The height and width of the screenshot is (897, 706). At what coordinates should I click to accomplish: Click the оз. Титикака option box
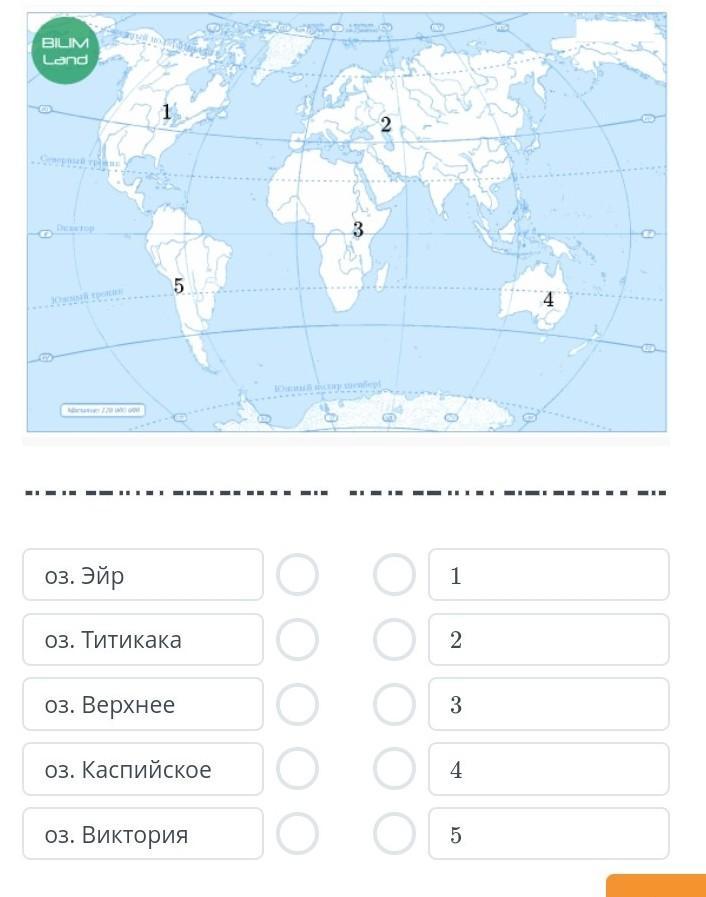click(x=143, y=639)
